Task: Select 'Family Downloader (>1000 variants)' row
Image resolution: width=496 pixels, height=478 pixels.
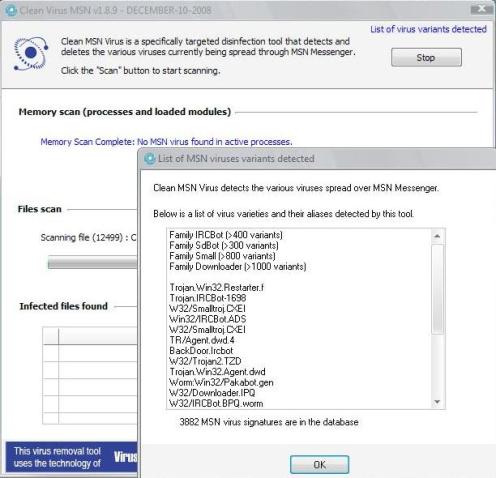Action: pyautogui.click(x=238, y=267)
